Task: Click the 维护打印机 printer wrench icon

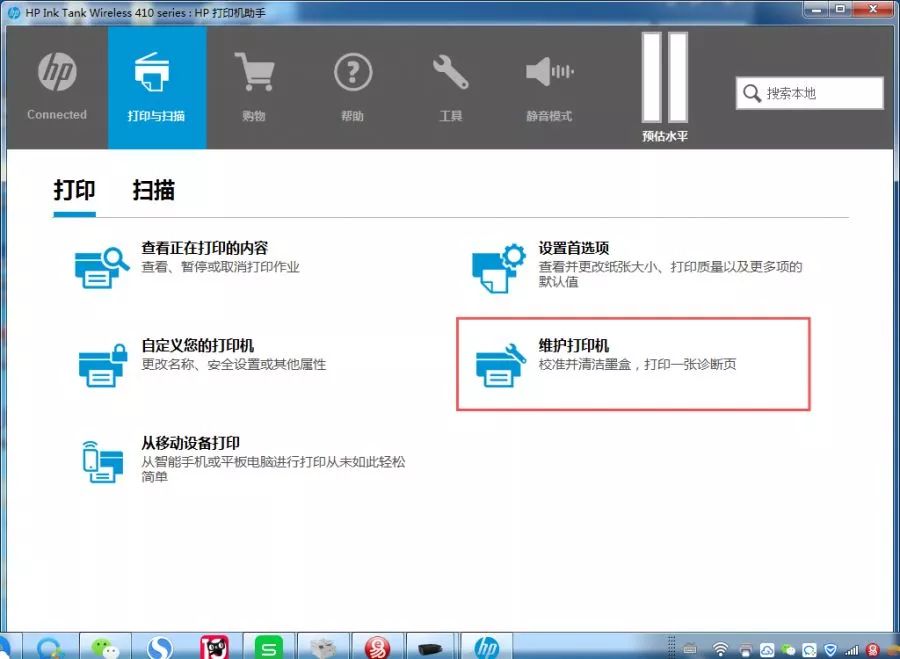Action: pos(500,364)
